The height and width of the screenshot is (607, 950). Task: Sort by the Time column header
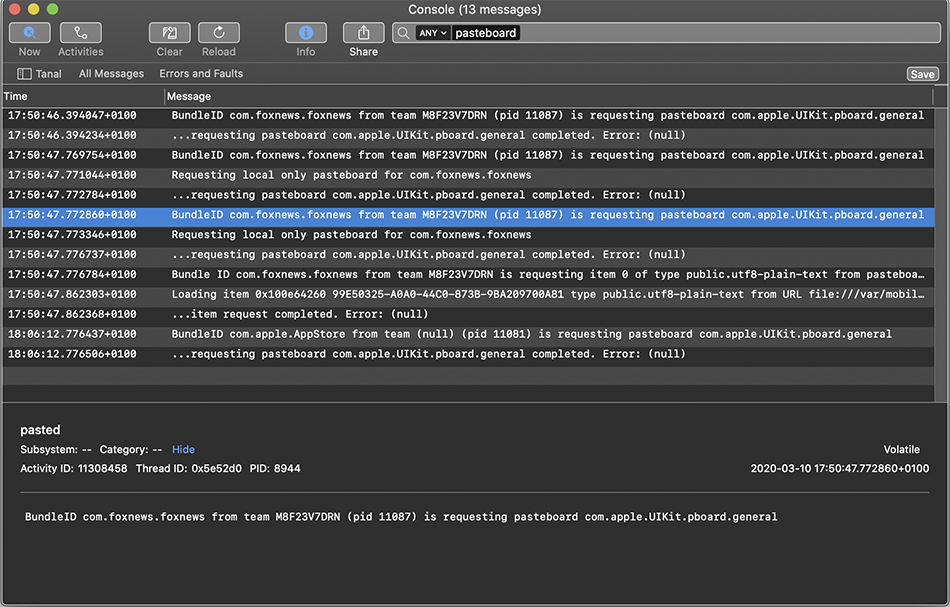83,96
